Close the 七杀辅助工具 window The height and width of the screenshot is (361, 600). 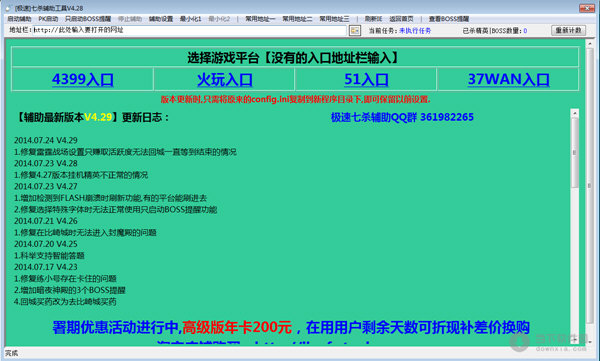coord(586,8)
